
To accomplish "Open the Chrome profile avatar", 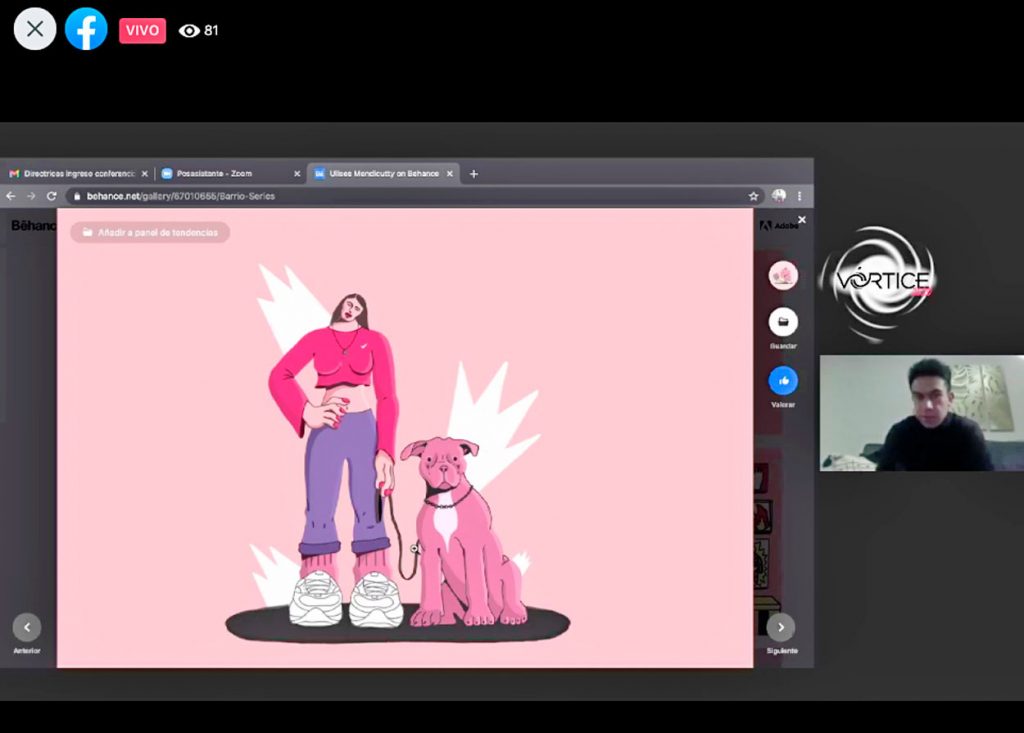I will tap(778, 195).
